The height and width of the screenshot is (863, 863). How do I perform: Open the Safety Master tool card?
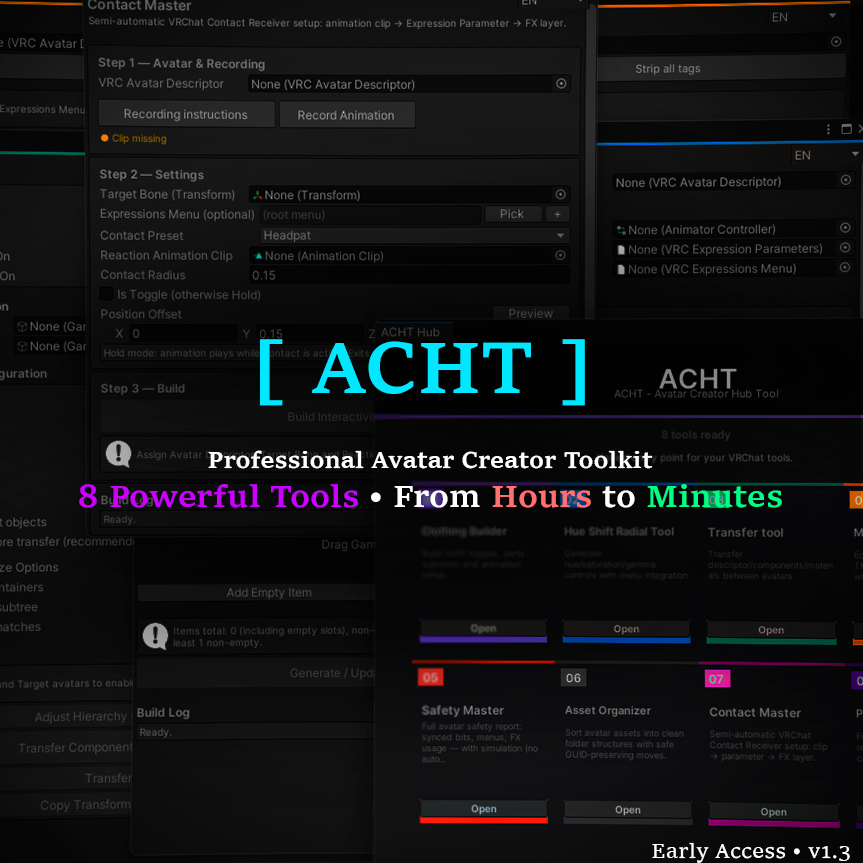(484, 809)
